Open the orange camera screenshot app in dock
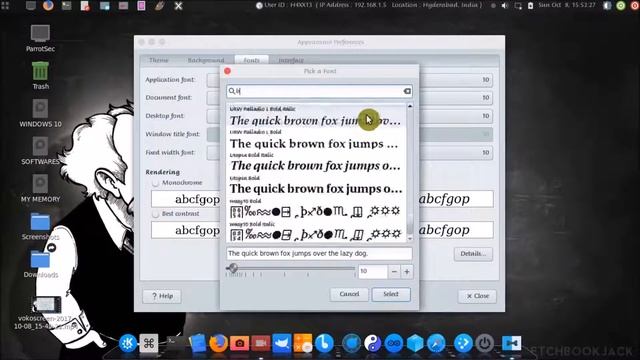640x360 pixels. (x=240, y=343)
